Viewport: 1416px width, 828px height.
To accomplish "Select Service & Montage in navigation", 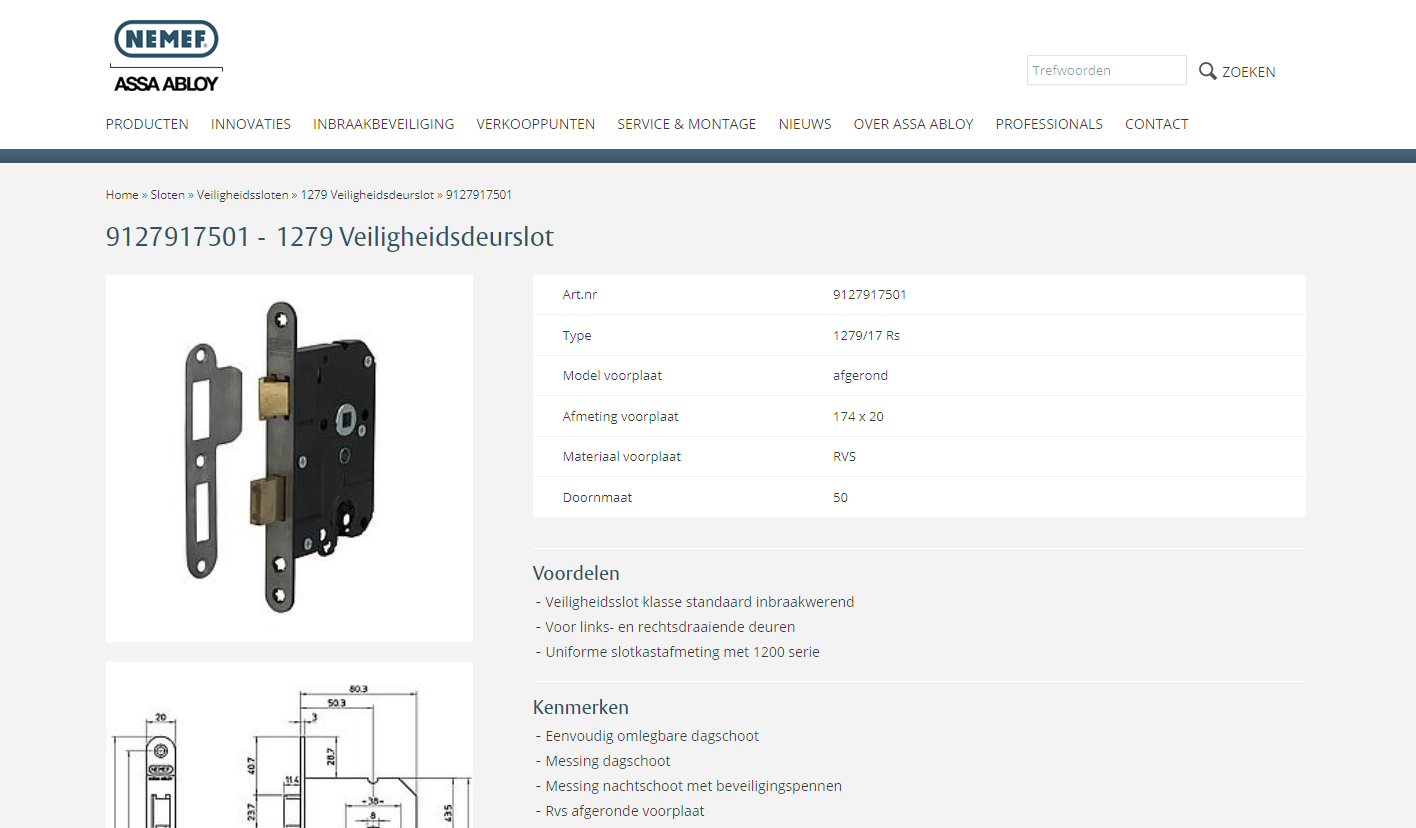I will 686,124.
